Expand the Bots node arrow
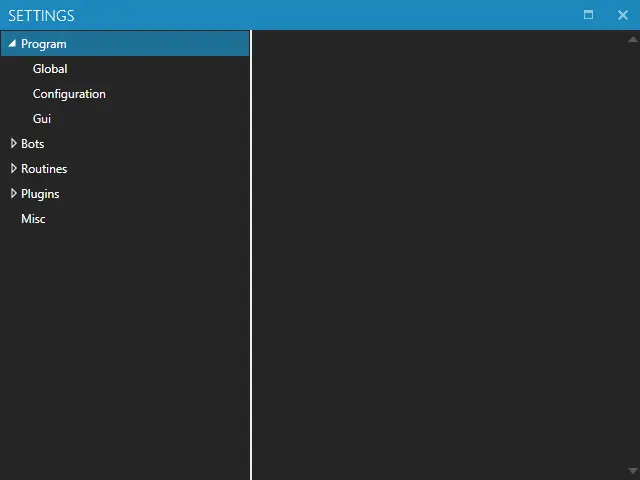Viewport: 640px width, 480px height. [x=13, y=144]
